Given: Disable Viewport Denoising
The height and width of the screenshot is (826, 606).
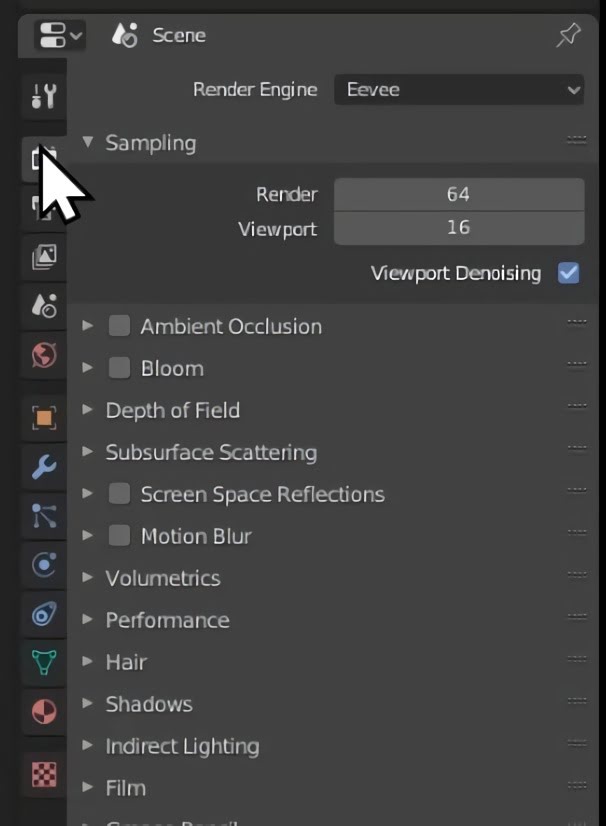Looking at the screenshot, I should [568, 272].
